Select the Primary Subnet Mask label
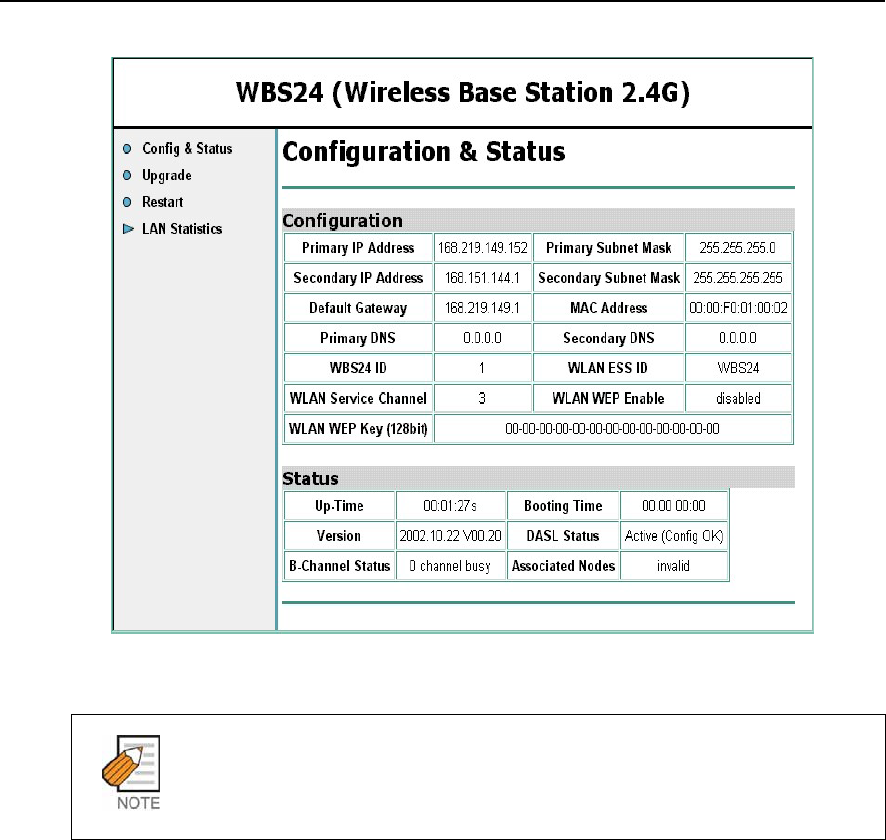 (609, 248)
